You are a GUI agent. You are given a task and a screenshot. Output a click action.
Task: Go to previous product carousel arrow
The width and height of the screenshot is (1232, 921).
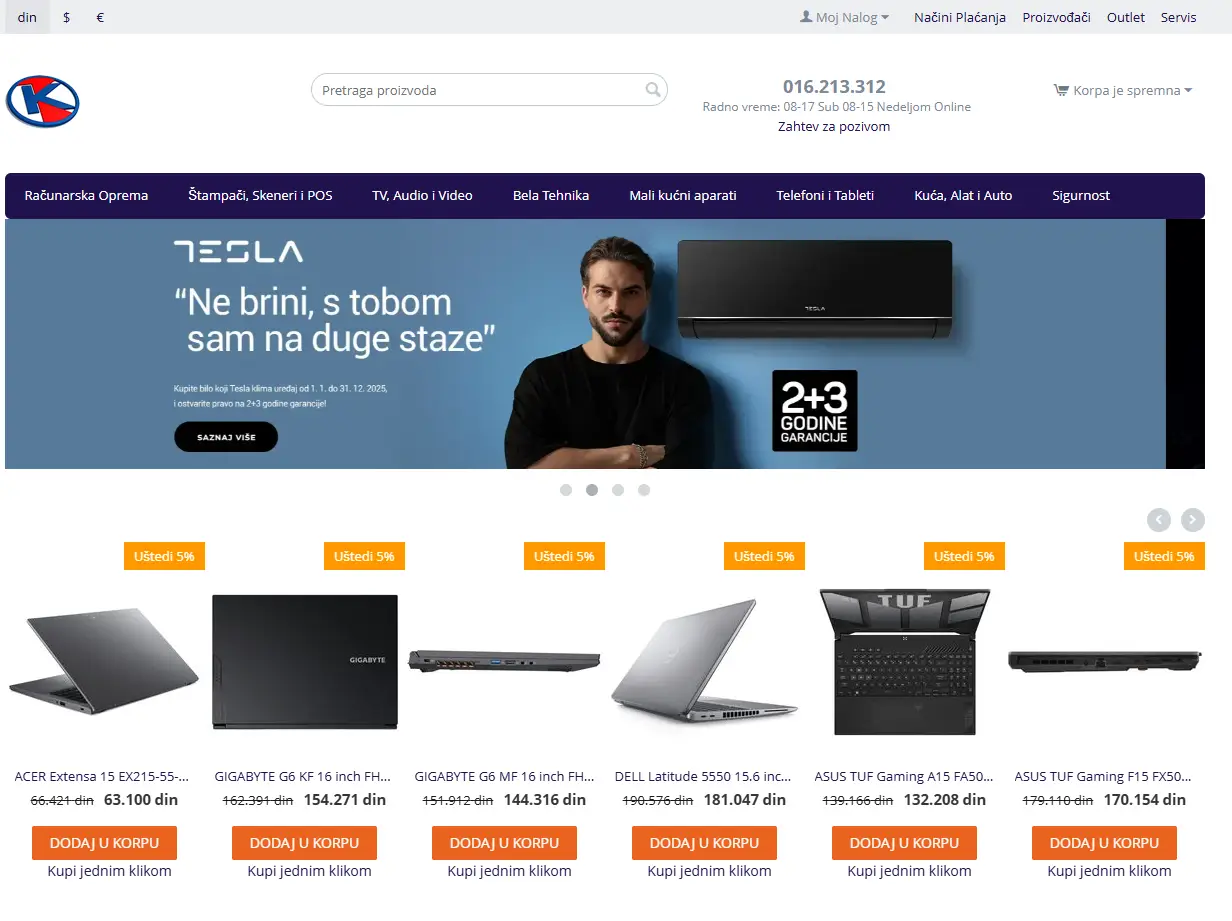click(x=1159, y=519)
